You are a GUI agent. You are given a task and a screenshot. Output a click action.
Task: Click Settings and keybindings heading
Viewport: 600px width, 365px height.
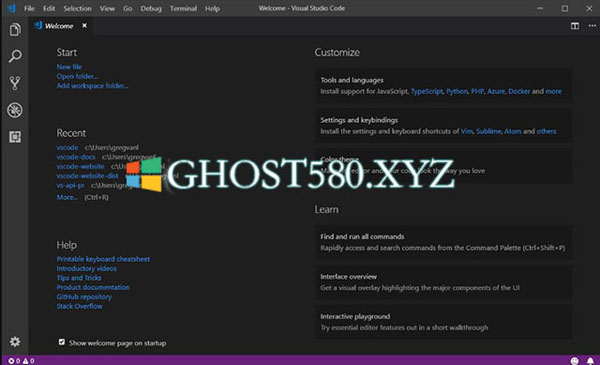[359, 120]
